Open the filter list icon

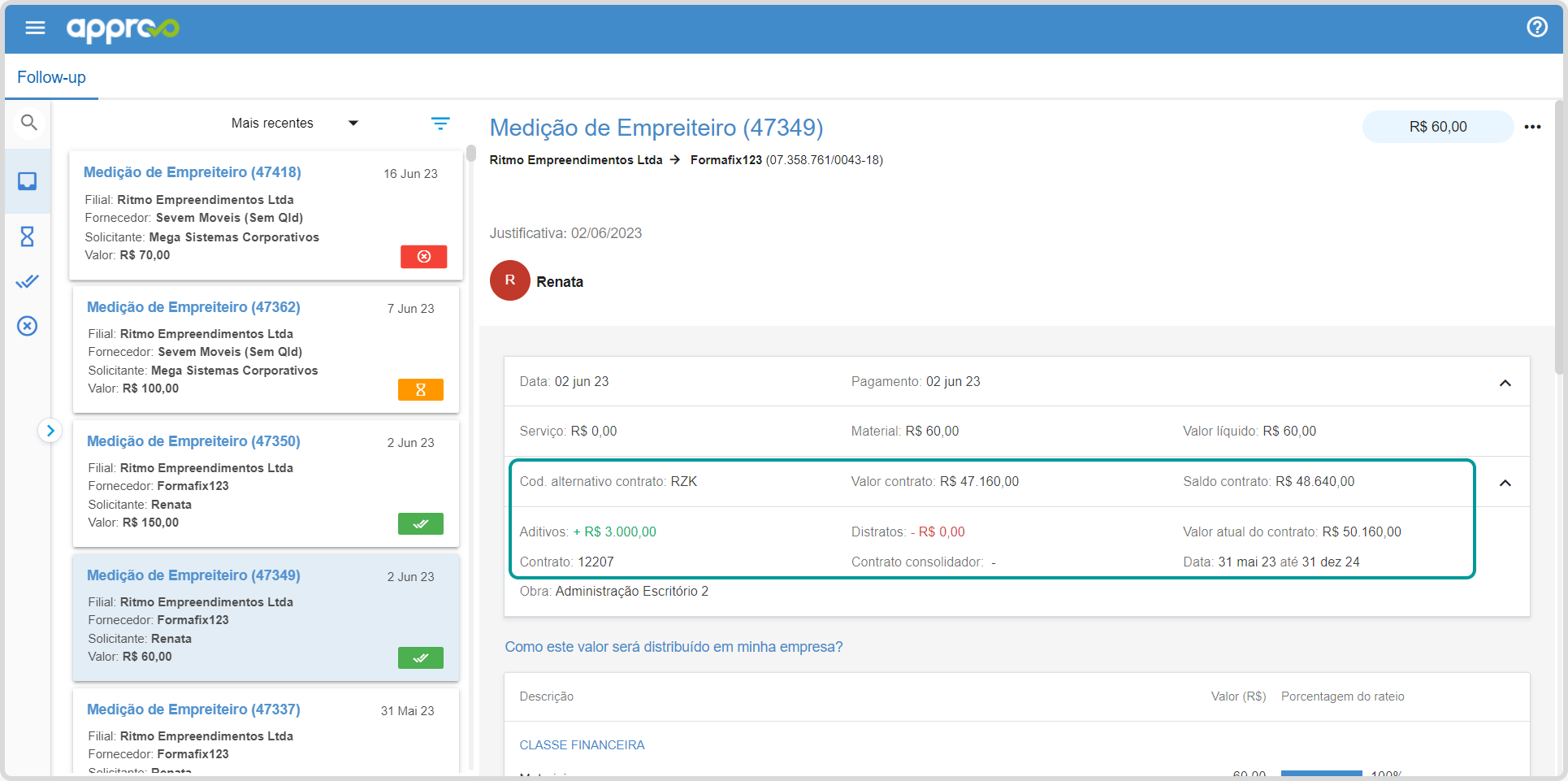click(440, 123)
